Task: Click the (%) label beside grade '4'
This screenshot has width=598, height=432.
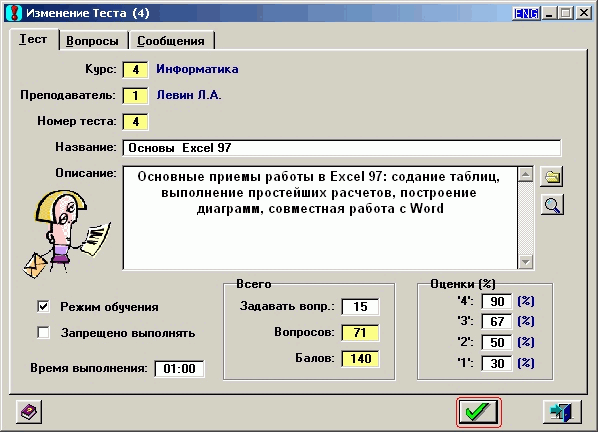Action: tap(526, 301)
